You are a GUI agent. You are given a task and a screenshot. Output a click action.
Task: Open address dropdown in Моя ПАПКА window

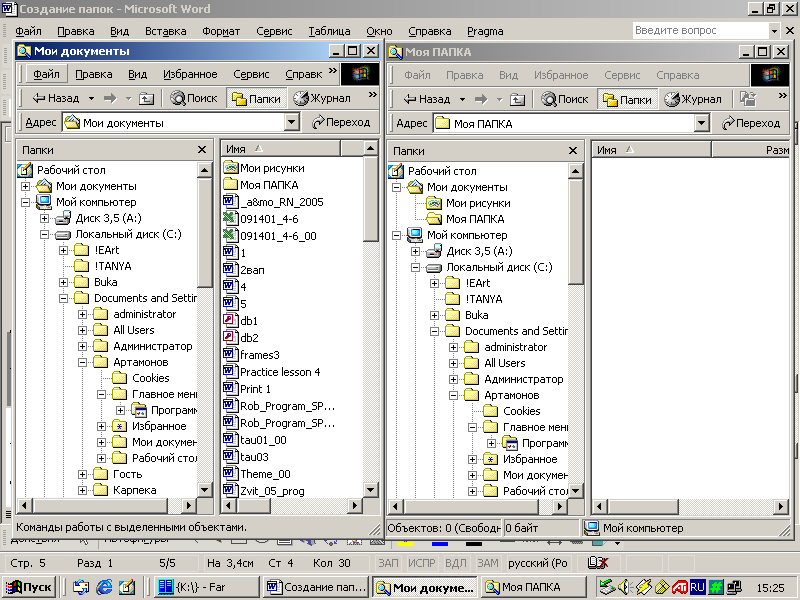pyautogui.click(x=702, y=123)
